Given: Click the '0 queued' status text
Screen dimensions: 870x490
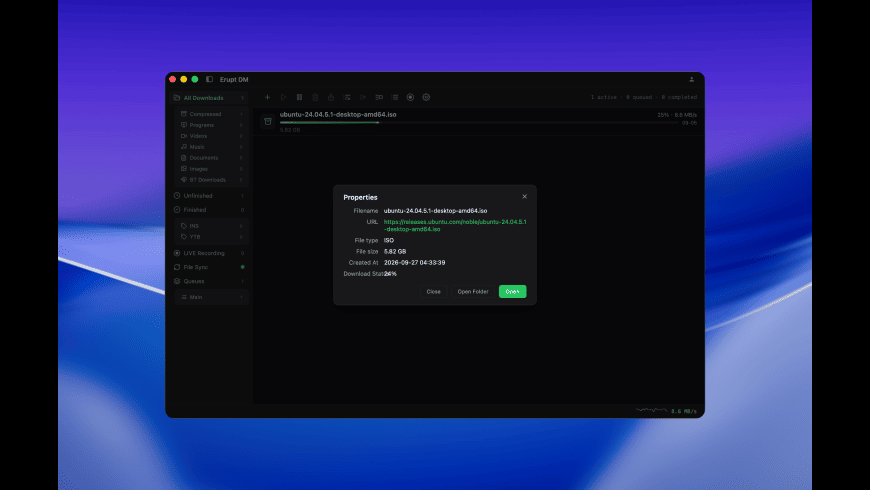Looking at the screenshot, I should [x=639, y=97].
